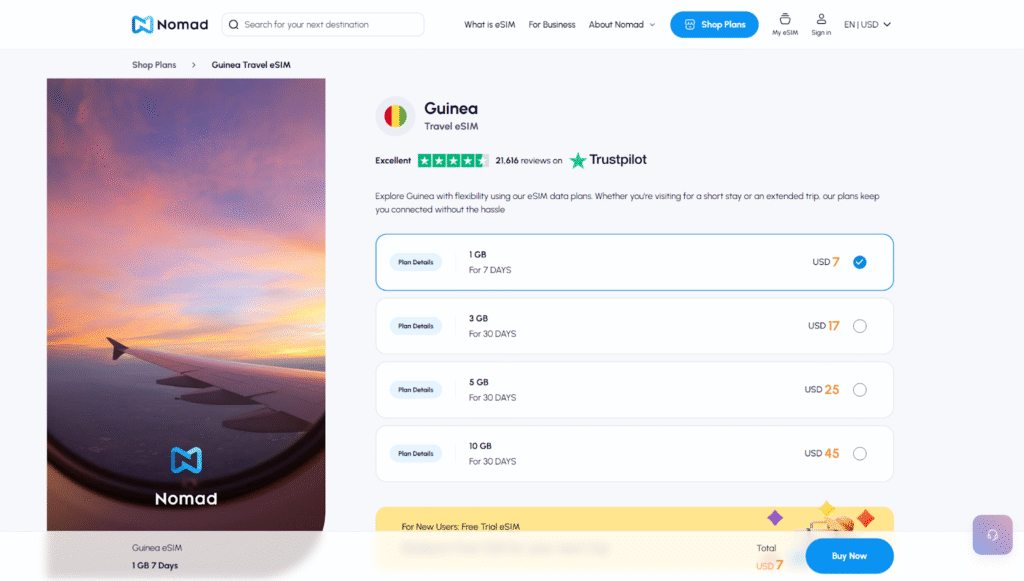Click the Guinea flag icon

[x=395, y=117]
